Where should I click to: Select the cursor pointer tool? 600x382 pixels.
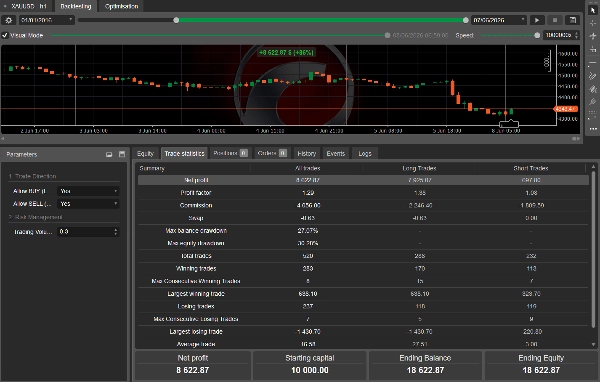593,10
